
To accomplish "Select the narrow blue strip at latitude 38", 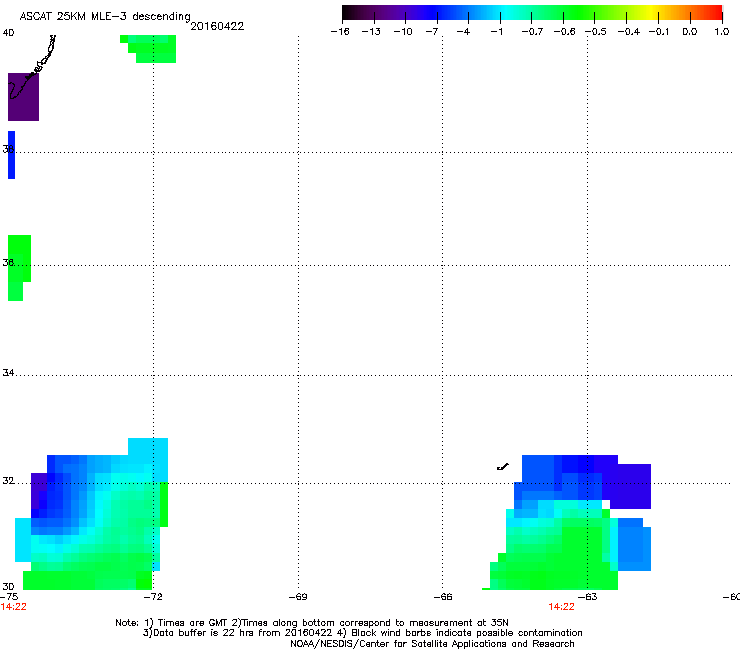I will [11, 155].
